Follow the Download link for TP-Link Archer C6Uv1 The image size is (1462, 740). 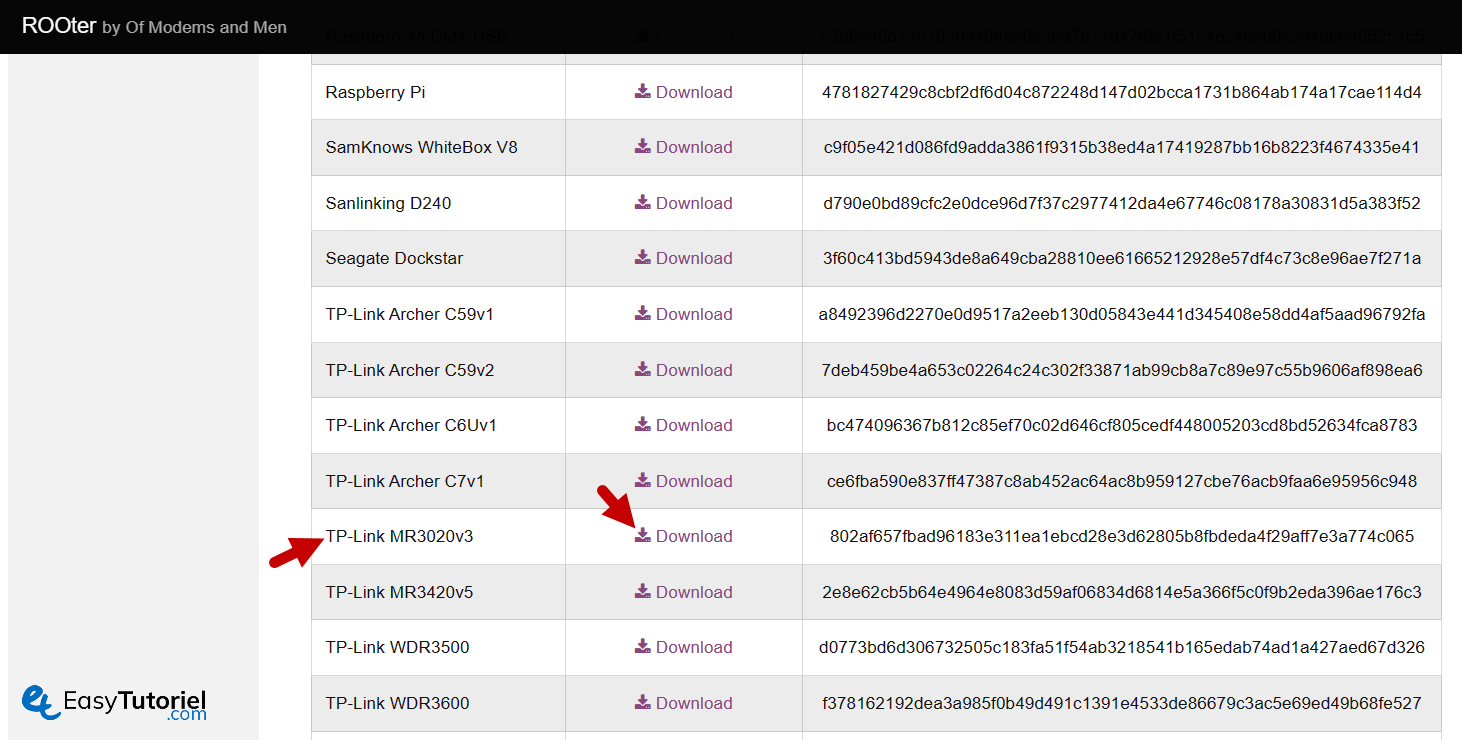(x=694, y=425)
